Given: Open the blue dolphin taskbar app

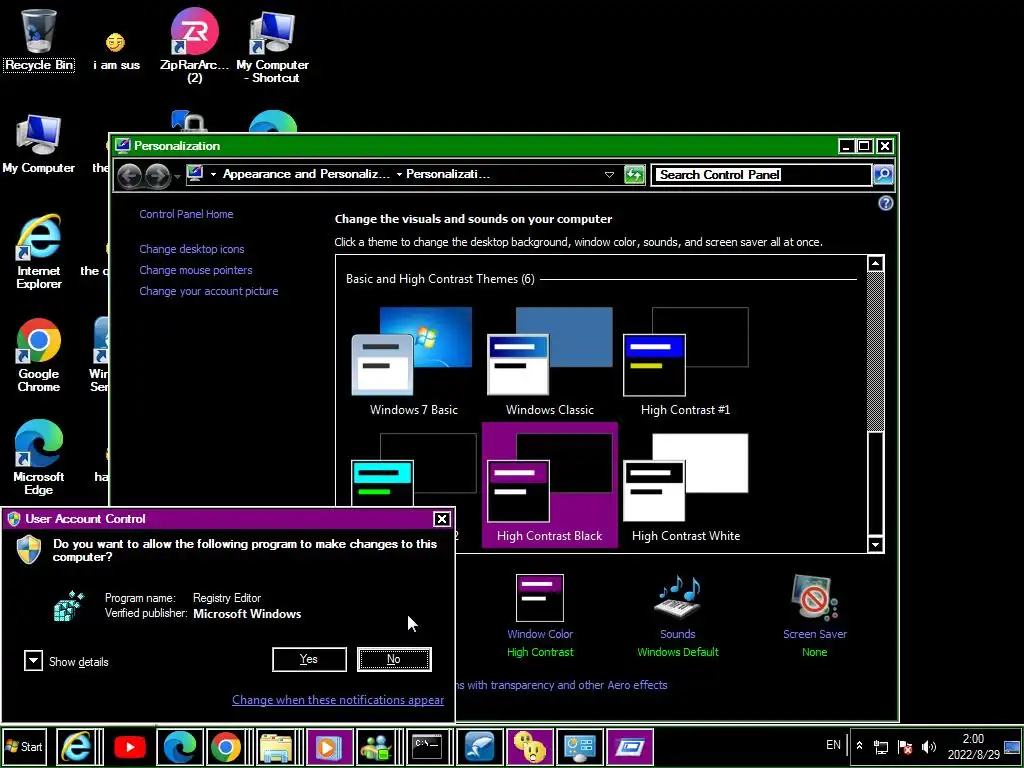Looking at the screenshot, I should point(479,746).
